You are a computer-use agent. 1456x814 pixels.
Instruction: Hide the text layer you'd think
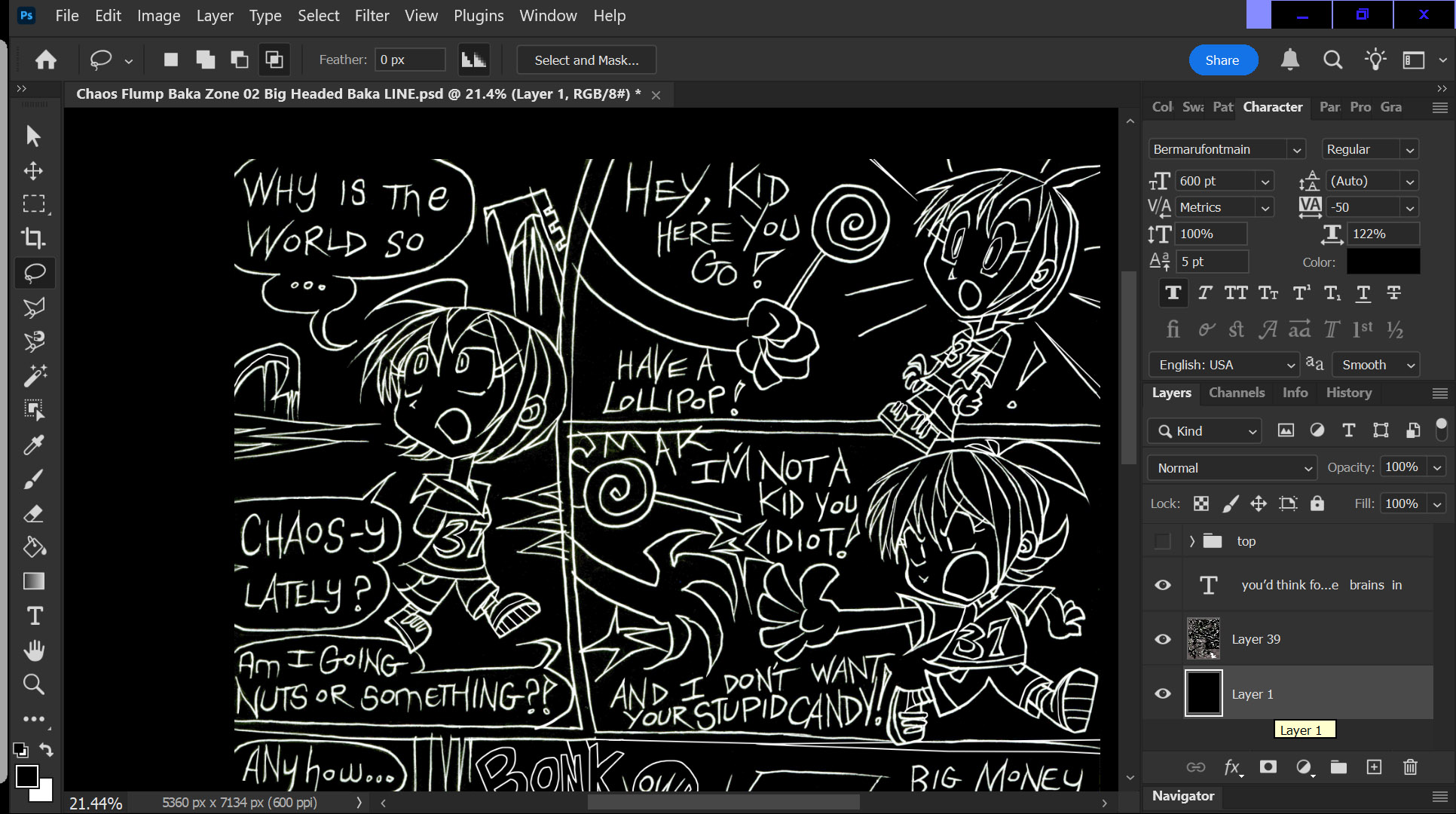[1163, 585]
